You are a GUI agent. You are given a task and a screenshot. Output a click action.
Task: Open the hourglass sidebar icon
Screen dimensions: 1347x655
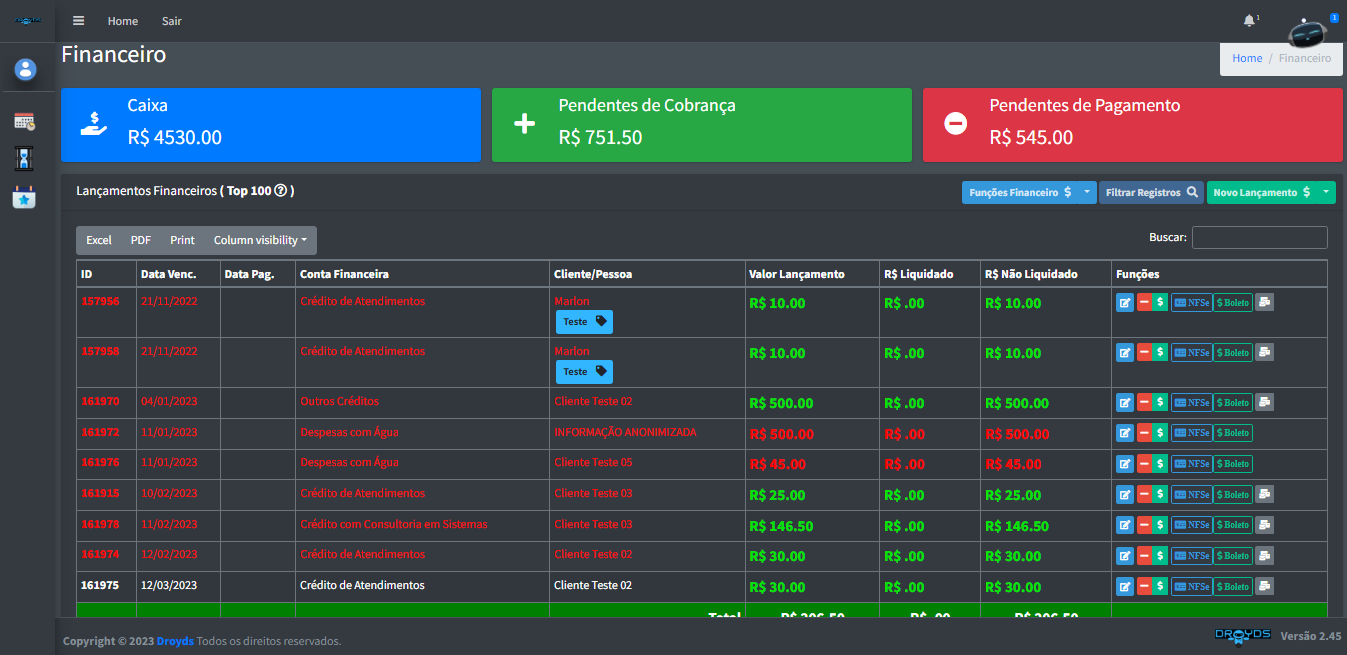coord(25,158)
